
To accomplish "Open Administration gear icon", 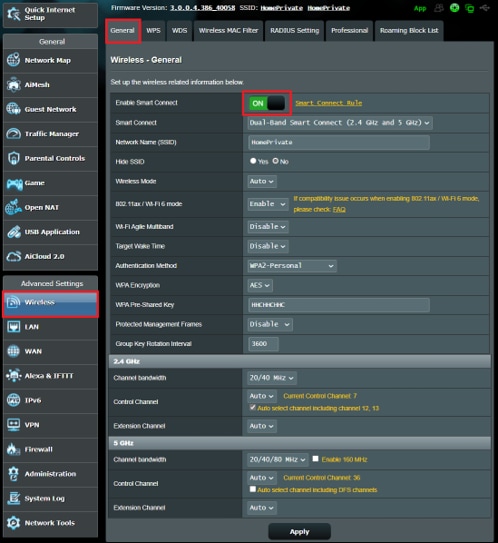I will (14, 474).
